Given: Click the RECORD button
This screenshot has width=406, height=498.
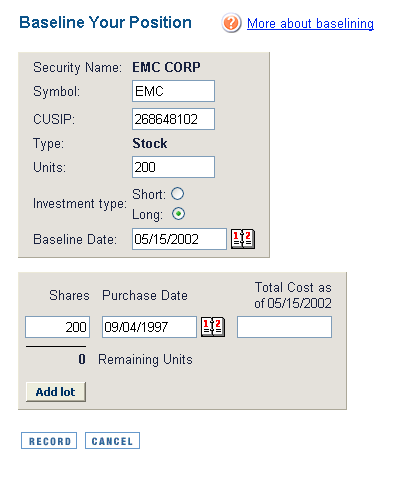Looking at the screenshot, I should pos(49,441).
